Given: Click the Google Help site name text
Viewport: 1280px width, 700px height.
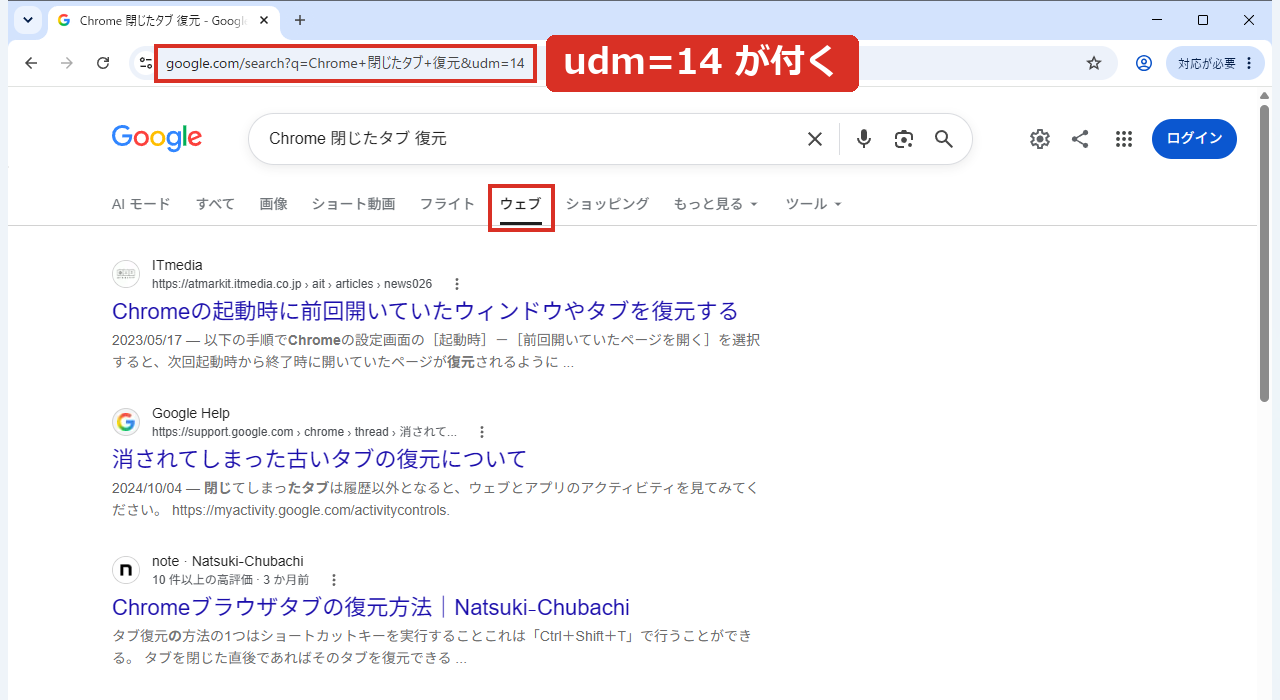Looking at the screenshot, I should tap(191, 413).
